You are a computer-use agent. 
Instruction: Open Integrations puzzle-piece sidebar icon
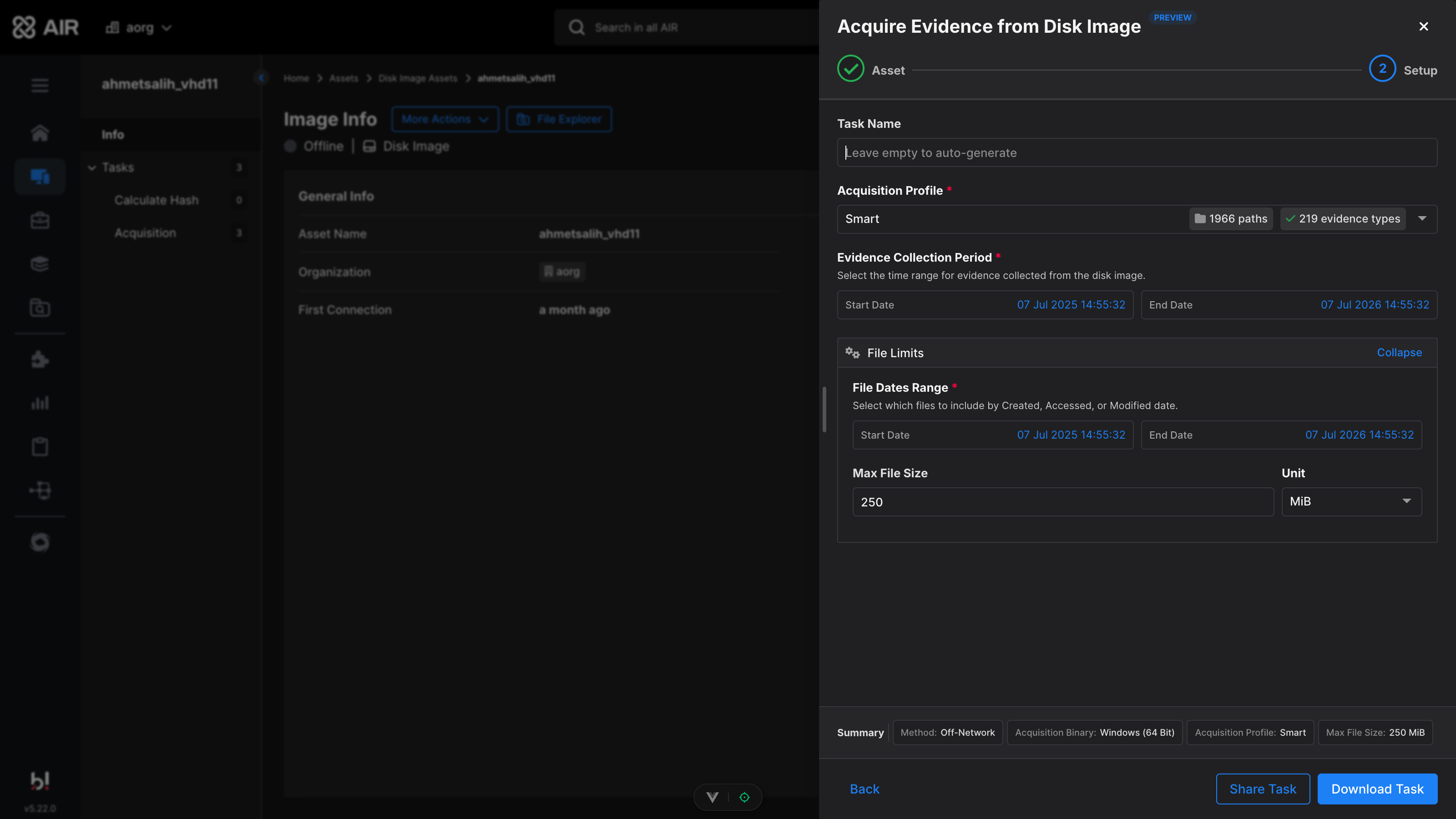pyautogui.click(x=40, y=359)
